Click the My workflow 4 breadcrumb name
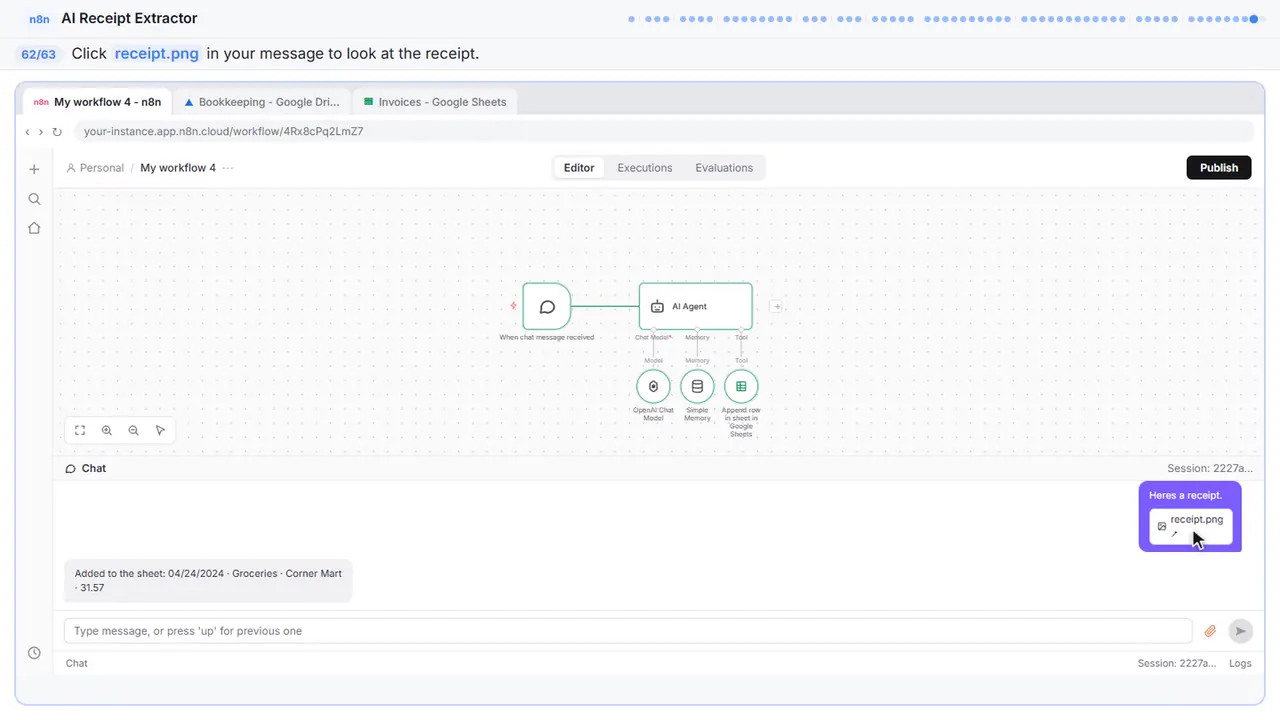This screenshot has width=1280, height=720. point(178,168)
